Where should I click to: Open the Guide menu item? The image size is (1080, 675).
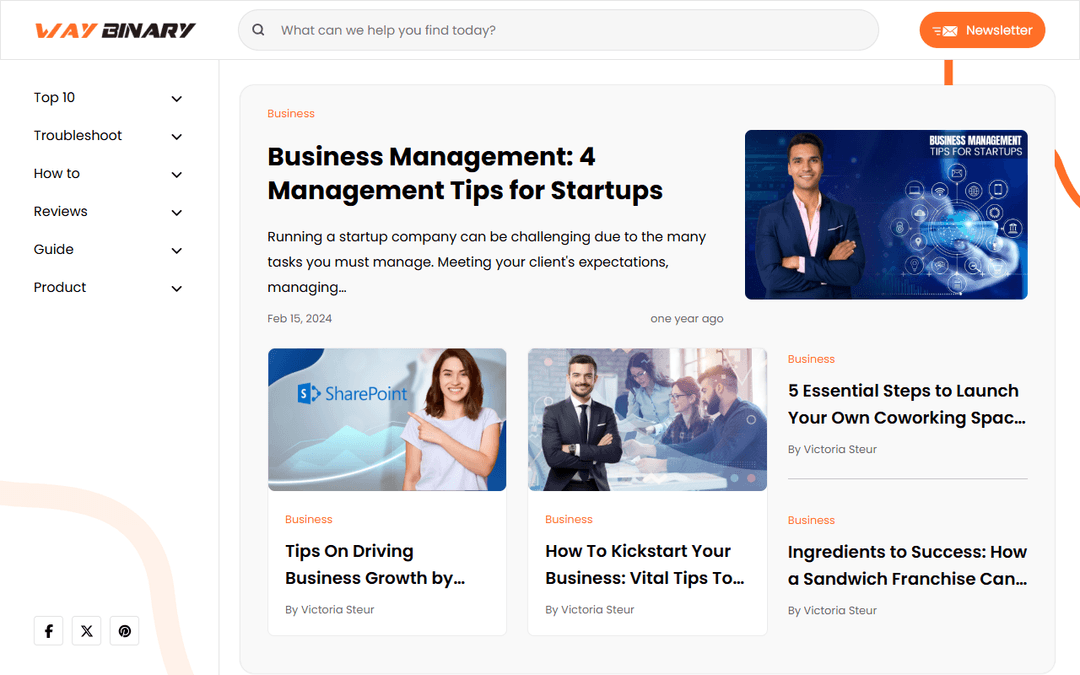(54, 249)
